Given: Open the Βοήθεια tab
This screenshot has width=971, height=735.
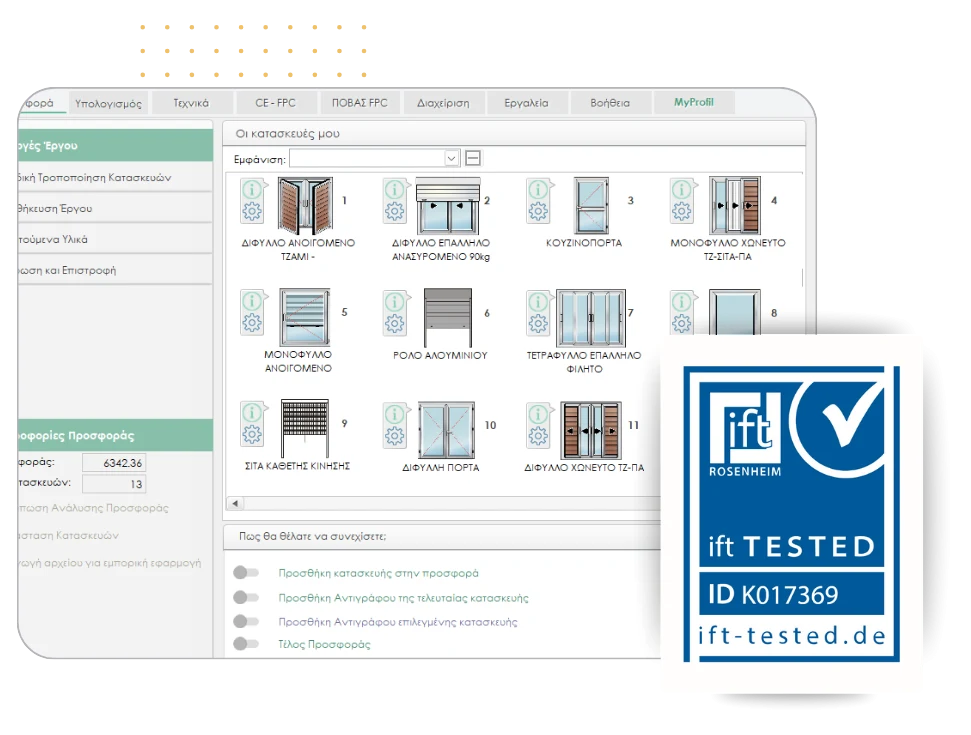Looking at the screenshot, I should point(610,103).
